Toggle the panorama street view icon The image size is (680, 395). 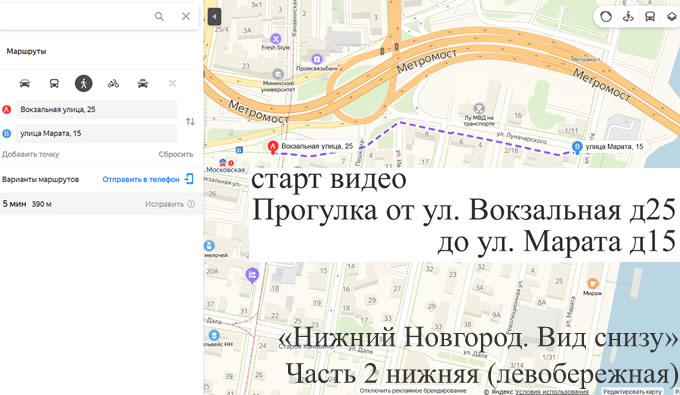coord(628,17)
